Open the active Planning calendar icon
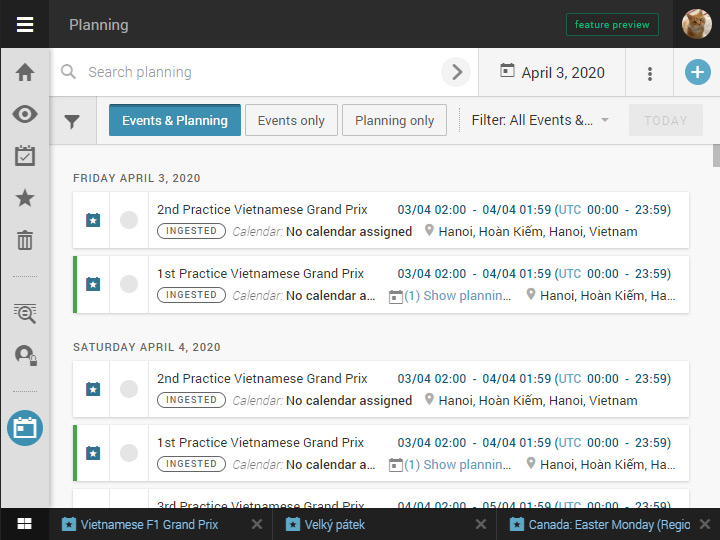720x540 pixels. tap(25, 428)
